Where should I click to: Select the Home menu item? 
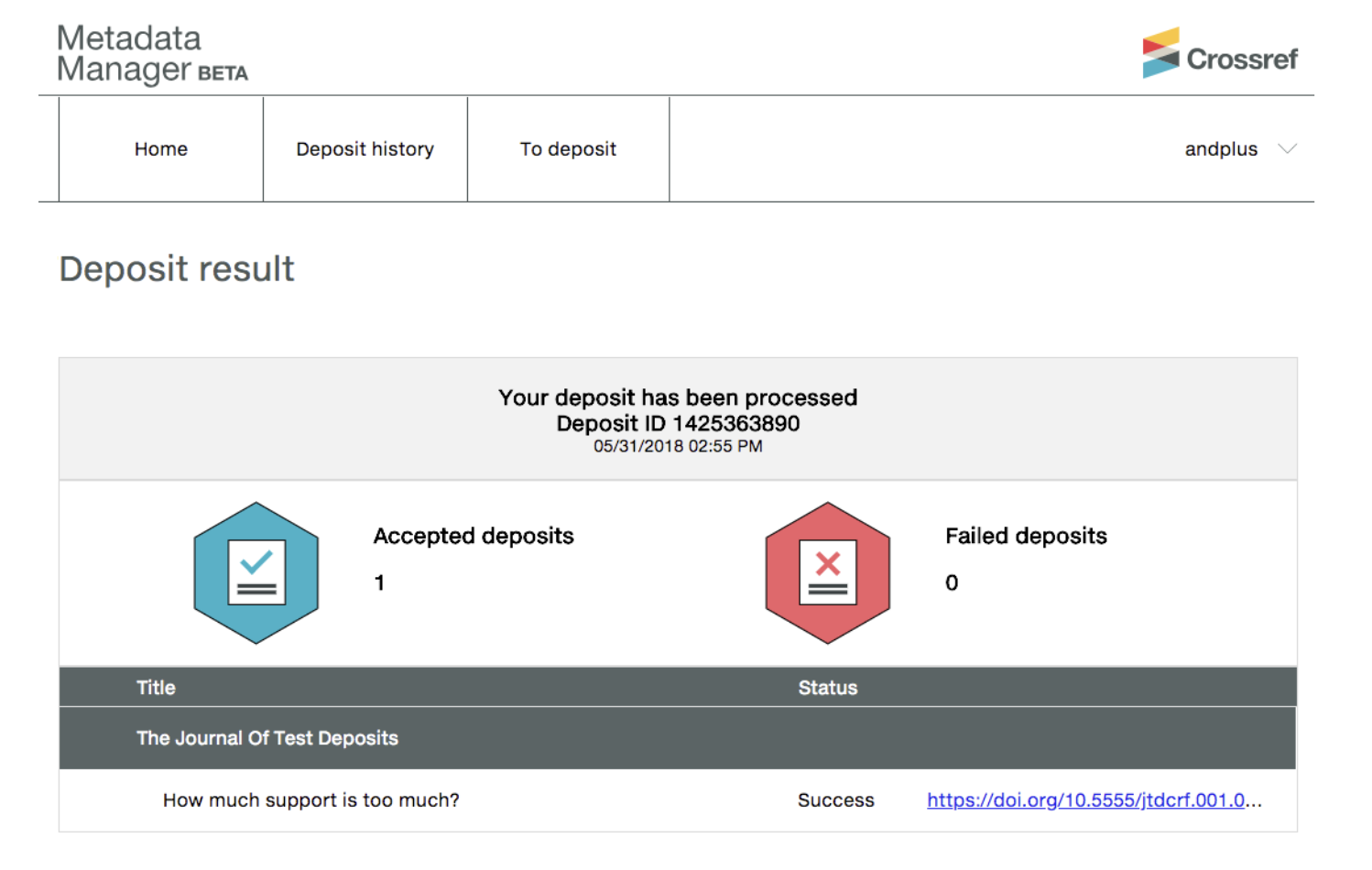160,148
